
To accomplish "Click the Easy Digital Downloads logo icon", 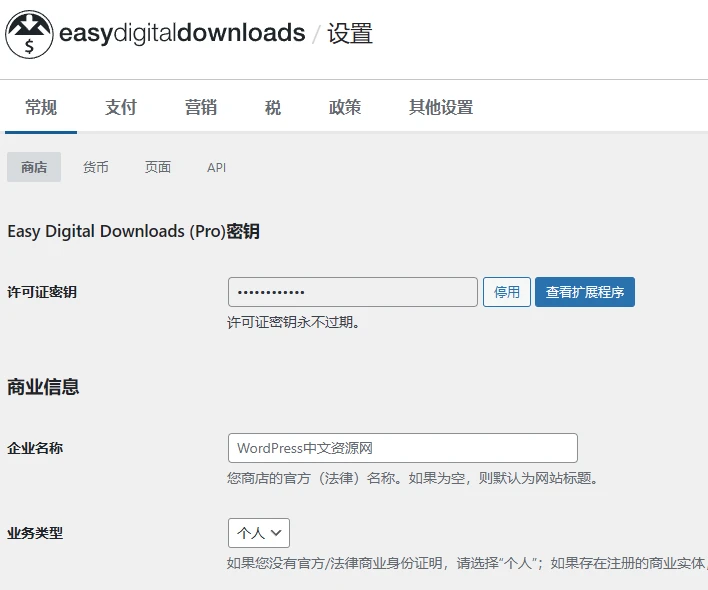I will 29,35.
